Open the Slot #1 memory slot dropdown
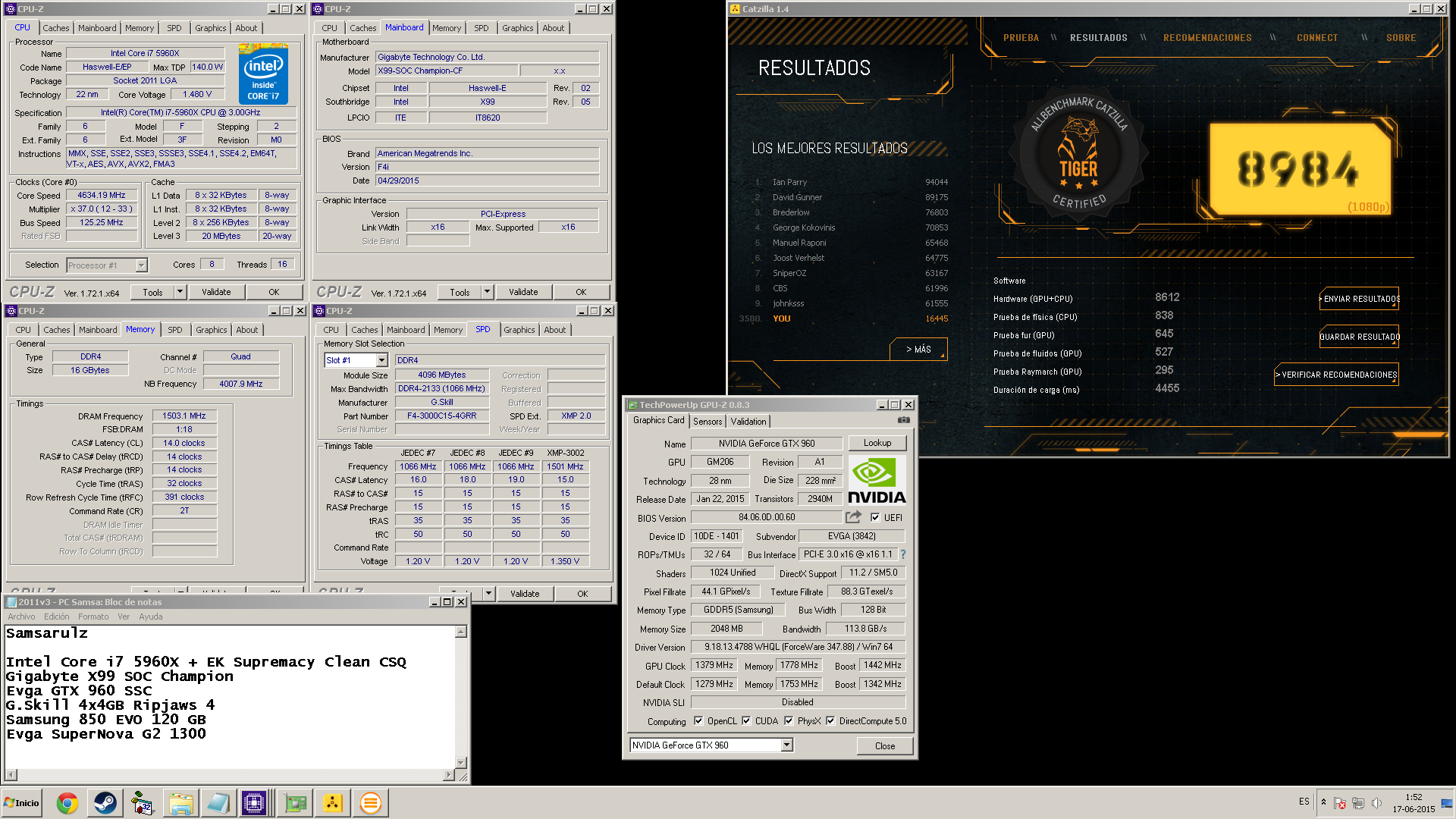1456x819 pixels. (x=381, y=360)
